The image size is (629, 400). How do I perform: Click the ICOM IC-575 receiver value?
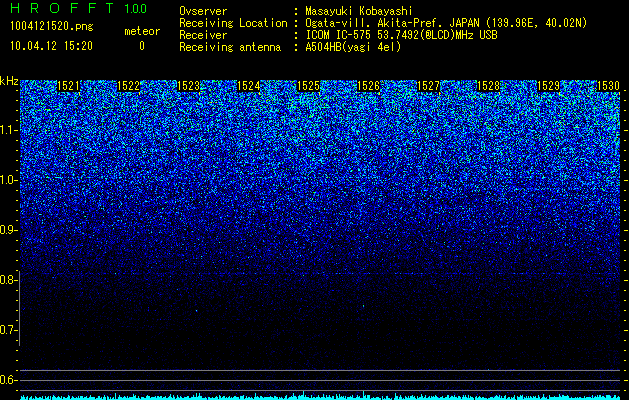pos(401,35)
